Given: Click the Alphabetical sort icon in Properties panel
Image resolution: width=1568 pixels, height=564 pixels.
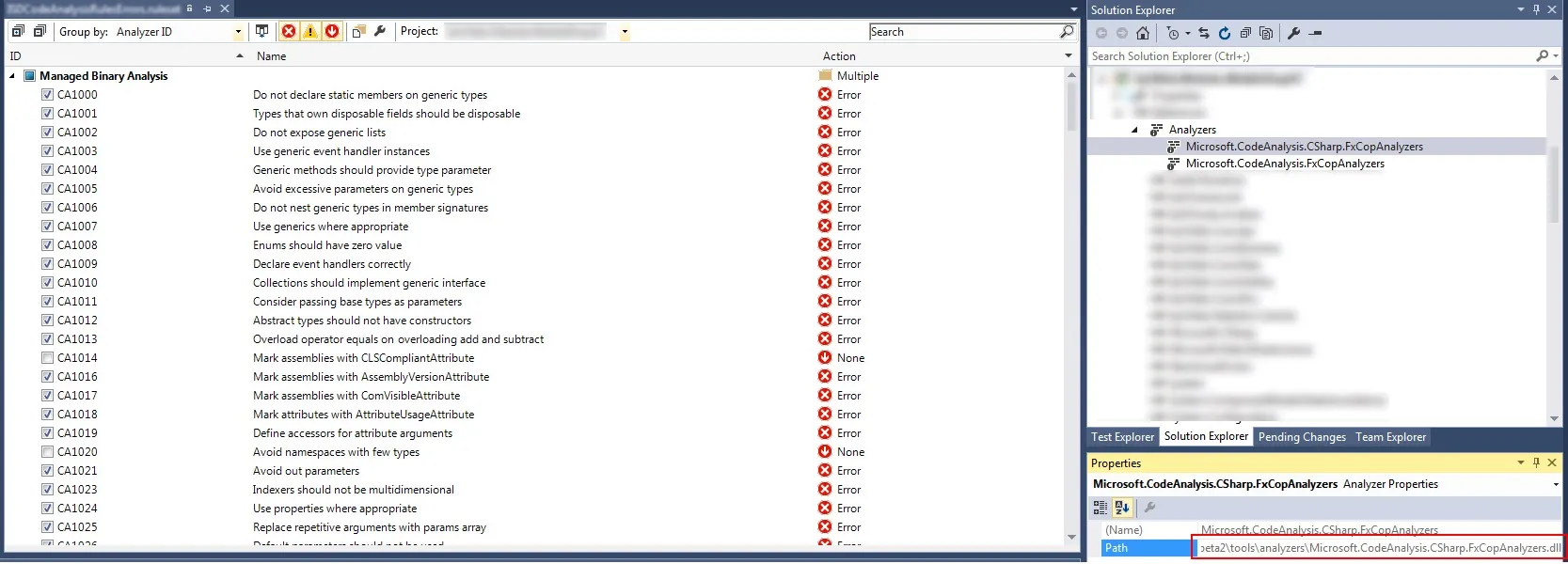Looking at the screenshot, I should [x=1122, y=508].
